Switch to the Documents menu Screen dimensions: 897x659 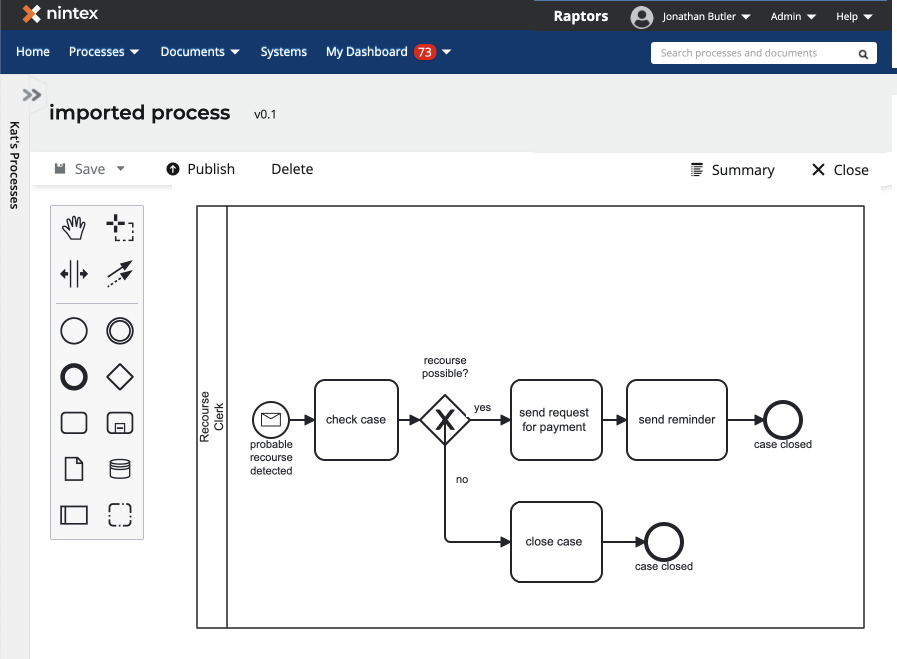199,51
